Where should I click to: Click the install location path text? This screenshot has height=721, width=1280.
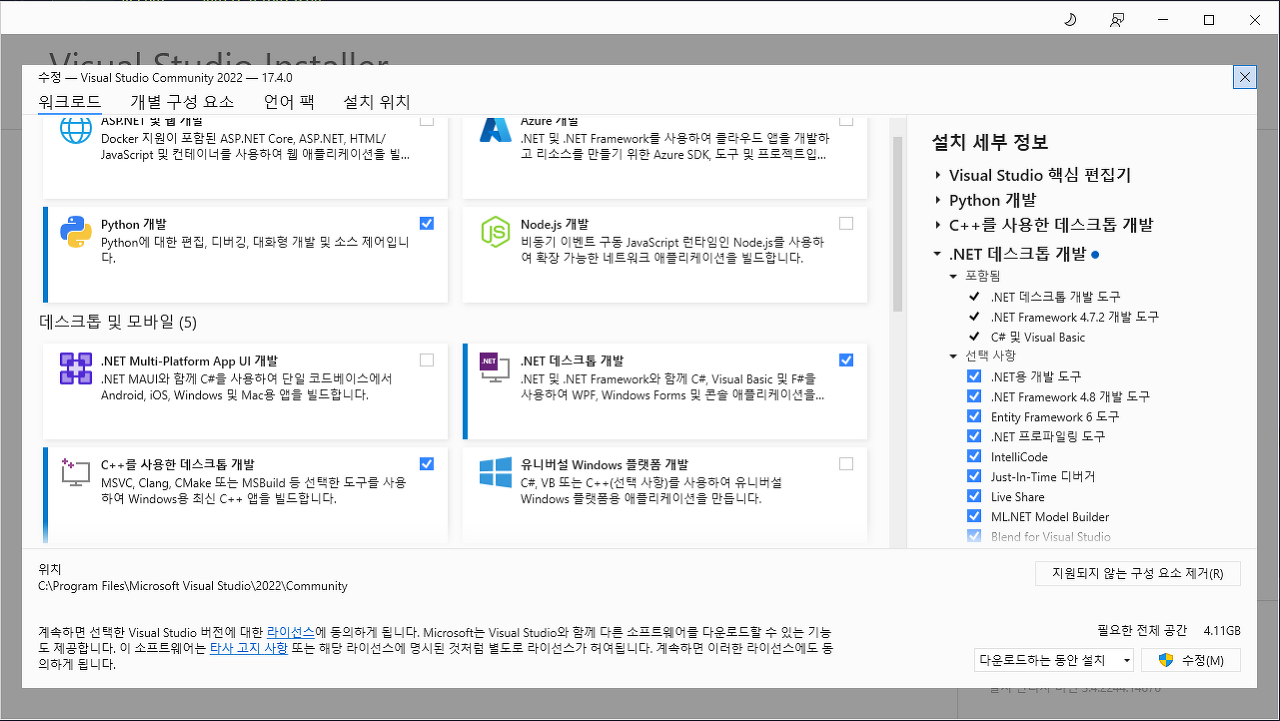click(193, 586)
